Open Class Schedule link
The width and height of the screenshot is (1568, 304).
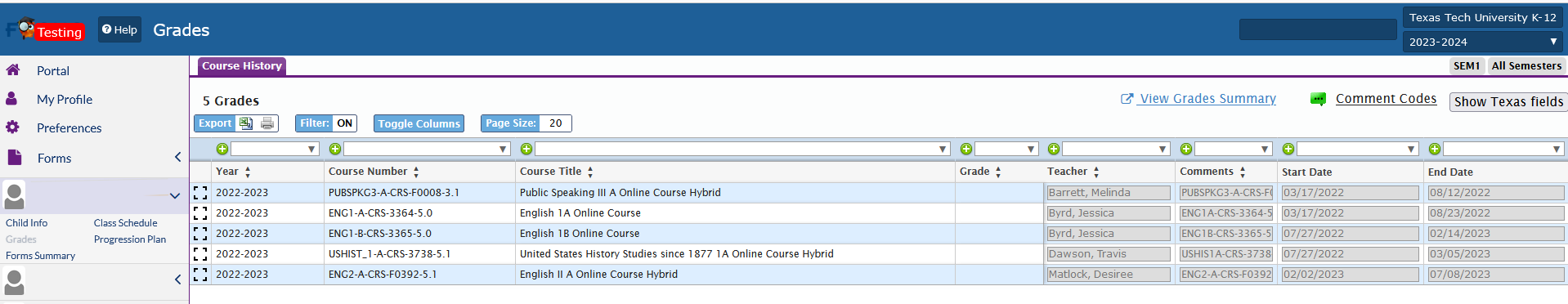(125, 222)
